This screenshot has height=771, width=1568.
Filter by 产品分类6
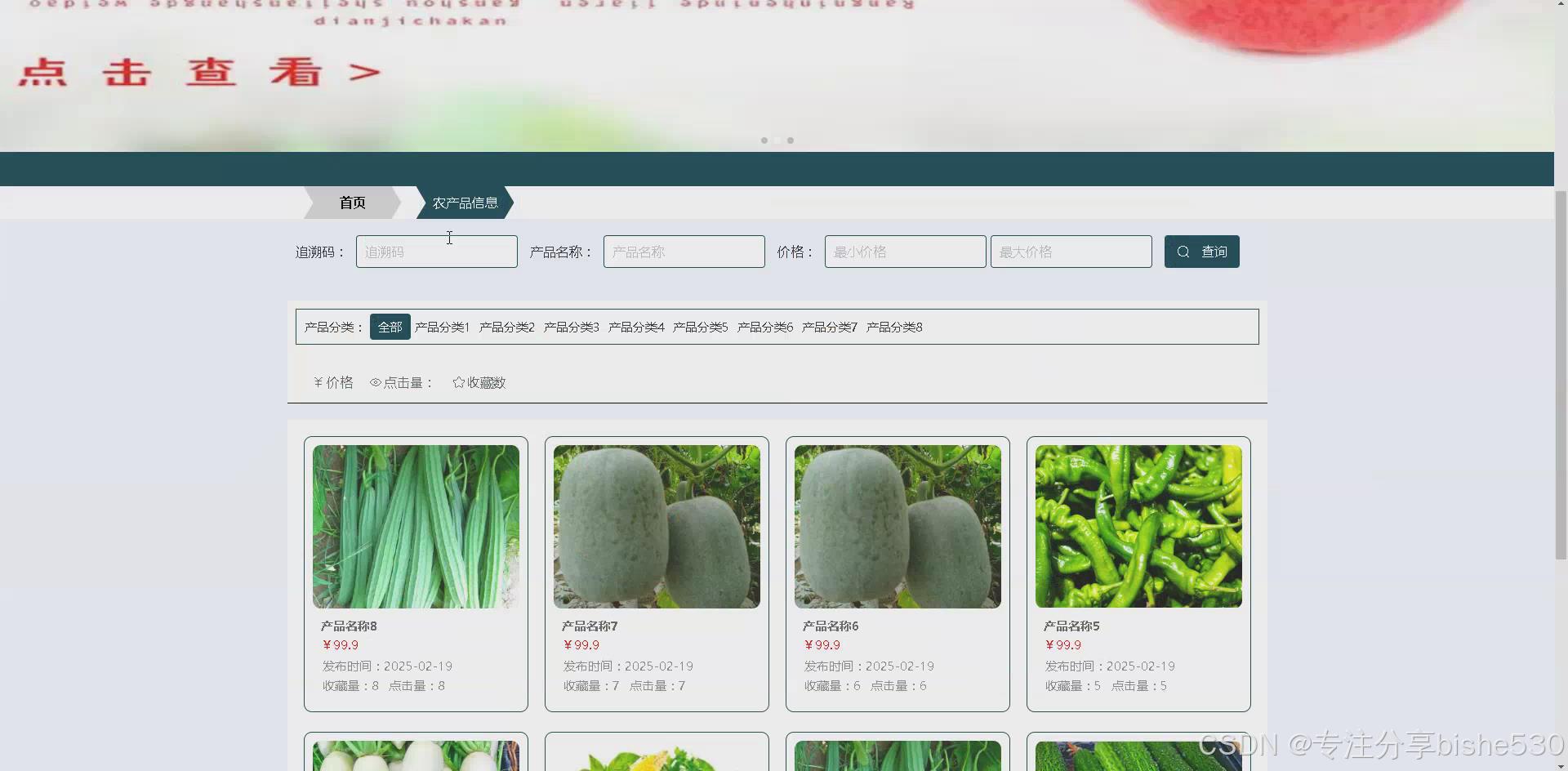click(x=765, y=327)
